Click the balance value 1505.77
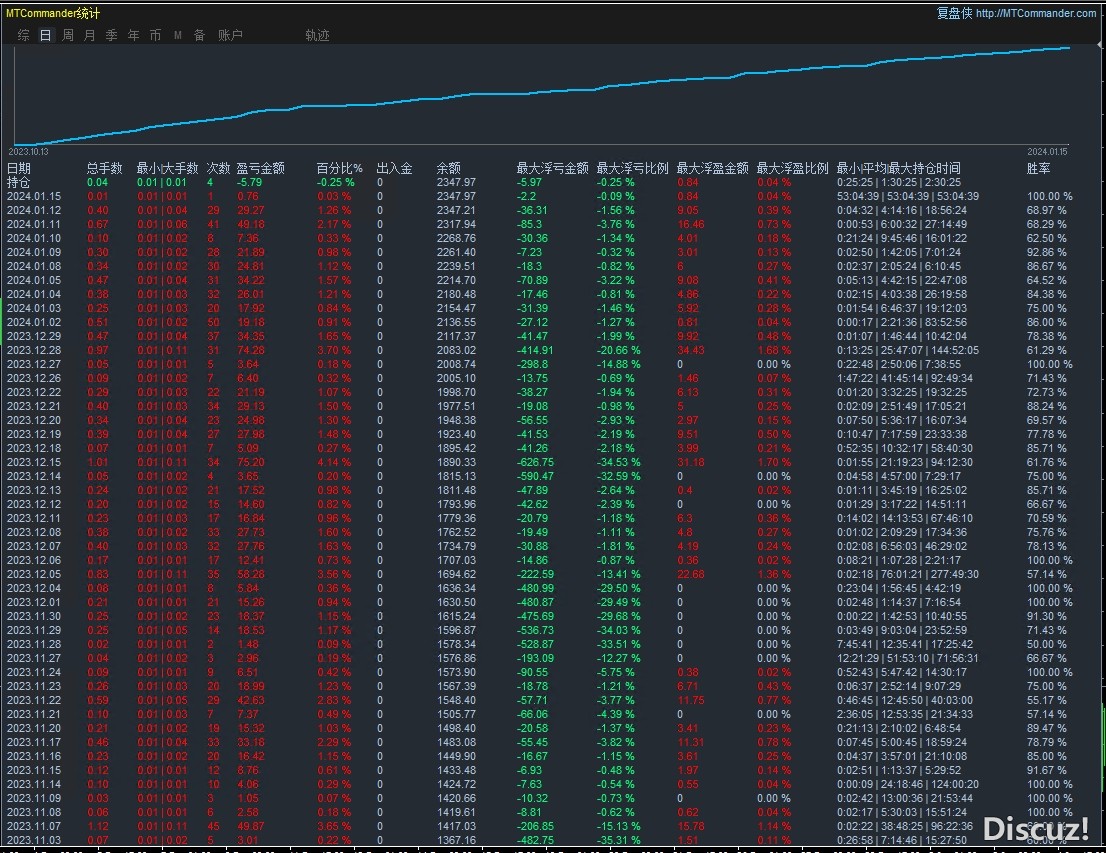This screenshot has width=1106, height=853. click(456, 714)
